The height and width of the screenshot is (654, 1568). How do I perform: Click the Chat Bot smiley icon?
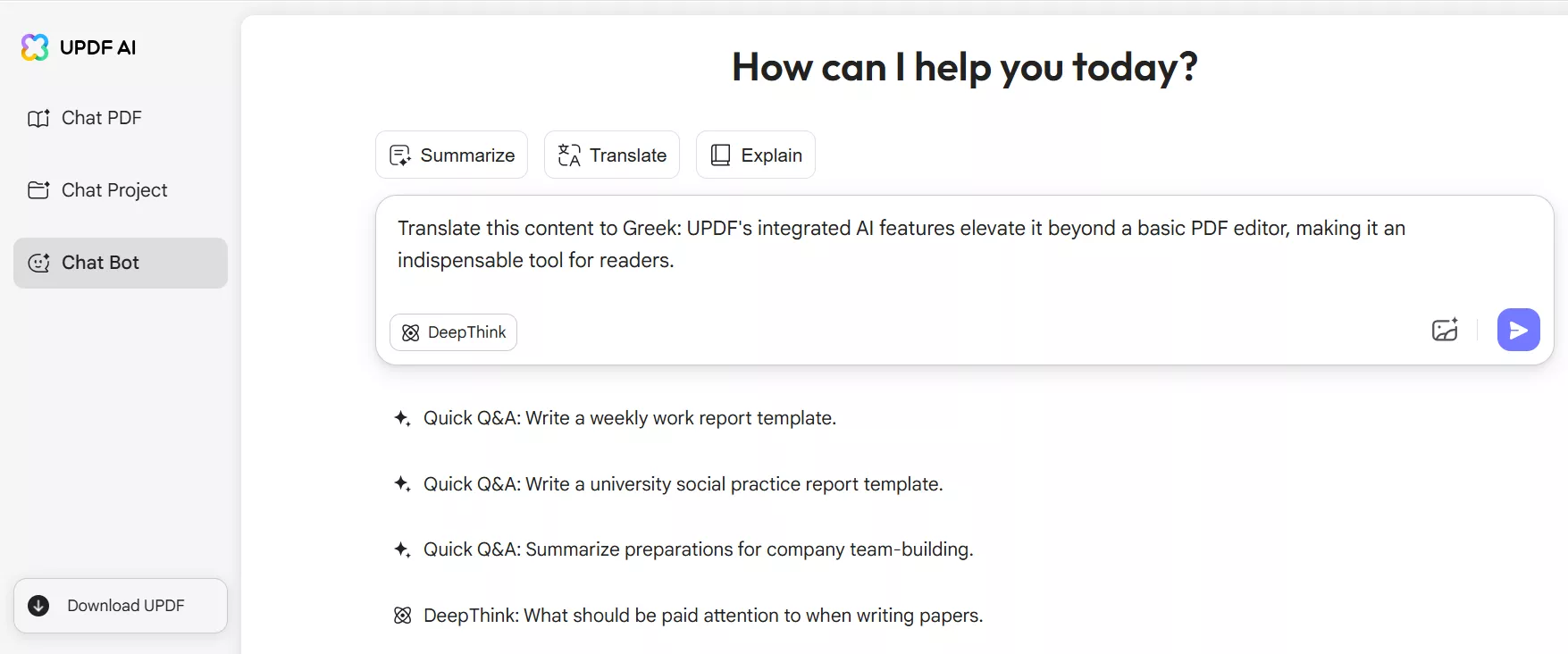38,263
